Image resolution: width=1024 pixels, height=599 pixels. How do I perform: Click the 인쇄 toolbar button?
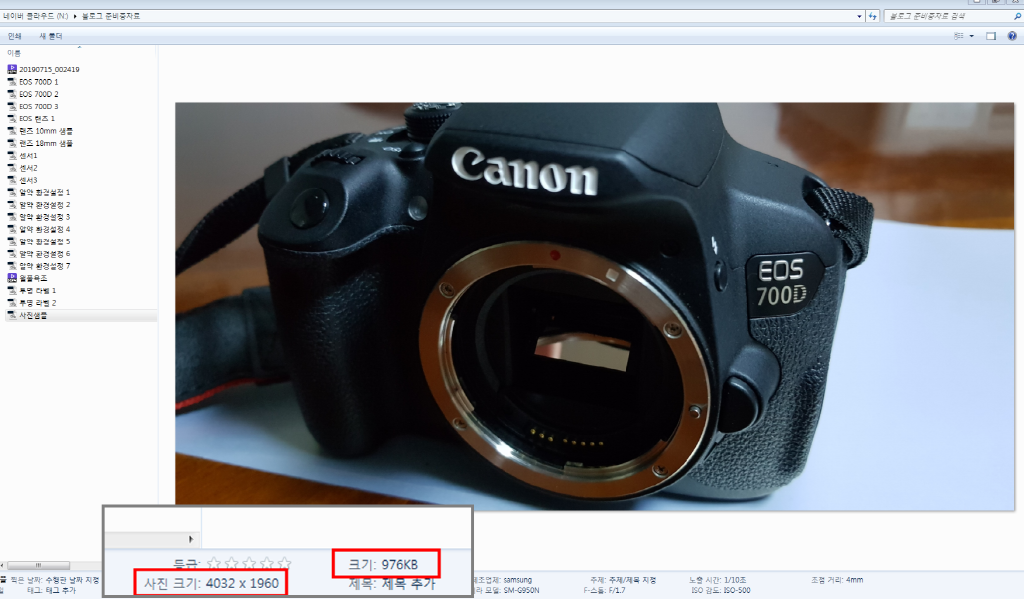(x=14, y=36)
